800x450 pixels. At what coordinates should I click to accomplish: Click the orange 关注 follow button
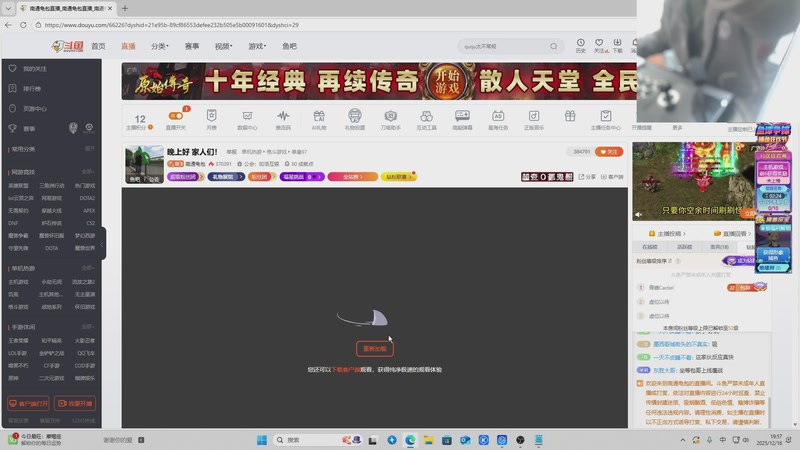coord(609,152)
